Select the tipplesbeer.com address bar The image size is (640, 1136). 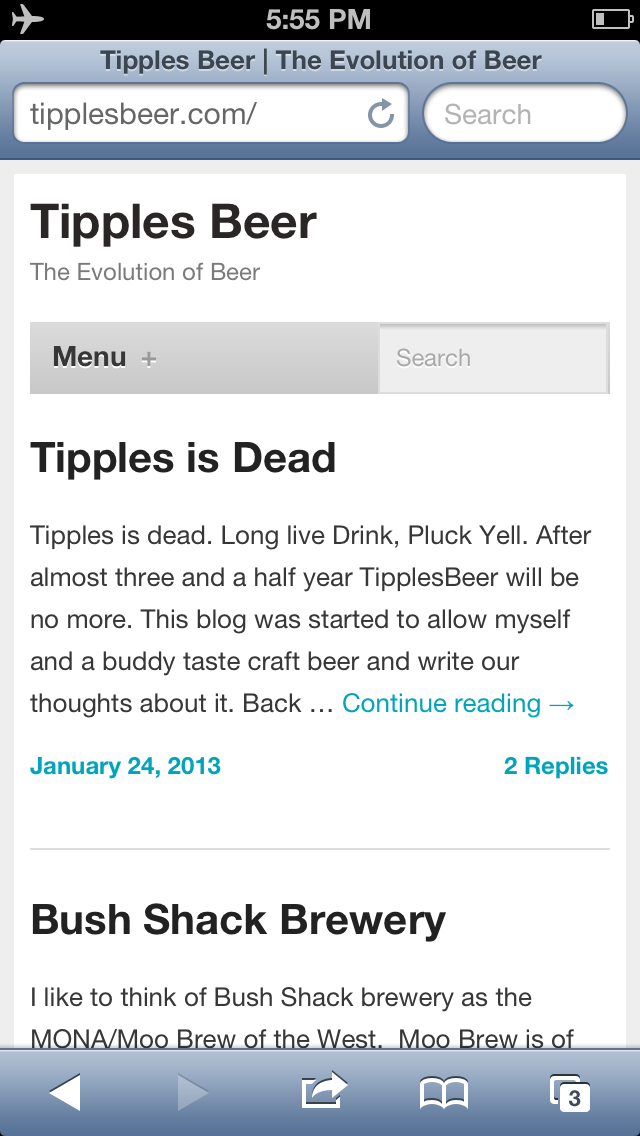click(x=190, y=114)
